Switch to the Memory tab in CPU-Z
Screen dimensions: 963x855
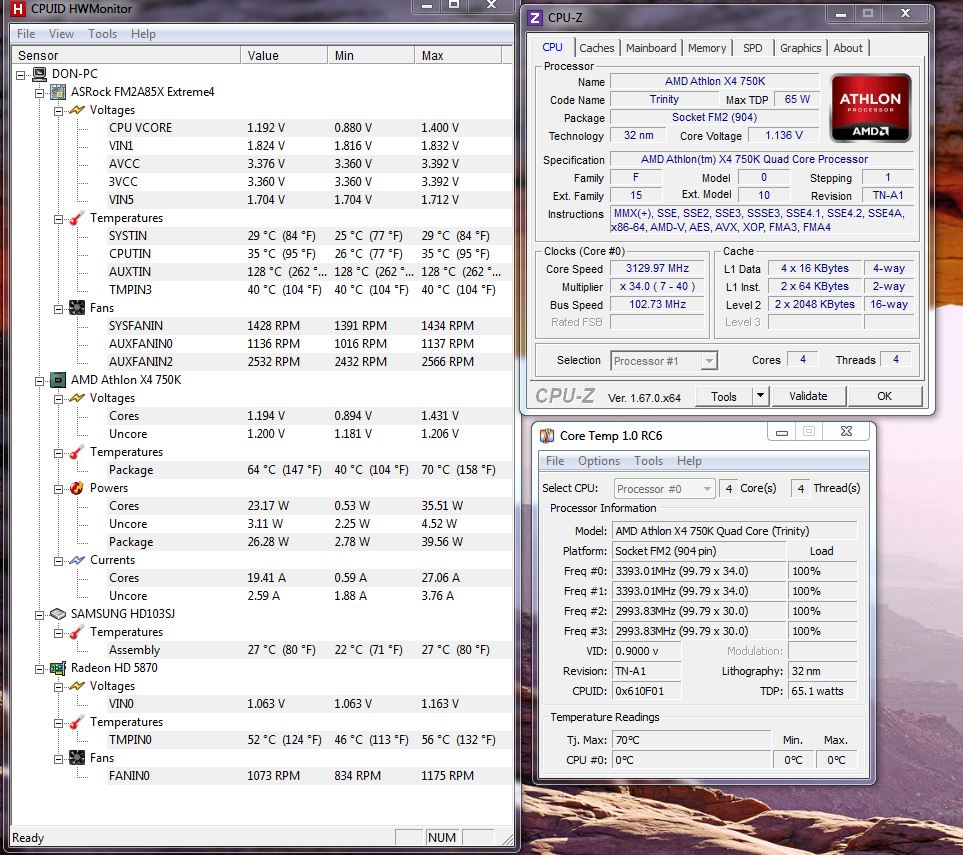pos(707,48)
